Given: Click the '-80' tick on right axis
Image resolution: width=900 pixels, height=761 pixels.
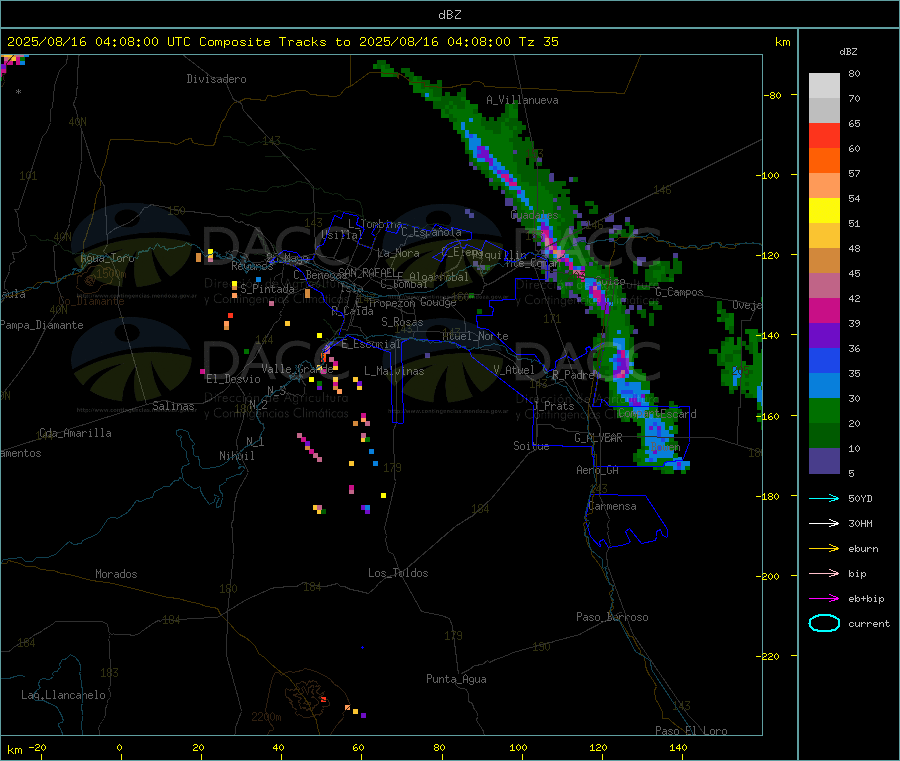Looking at the screenshot, I should pyautogui.click(x=772, y=95).
